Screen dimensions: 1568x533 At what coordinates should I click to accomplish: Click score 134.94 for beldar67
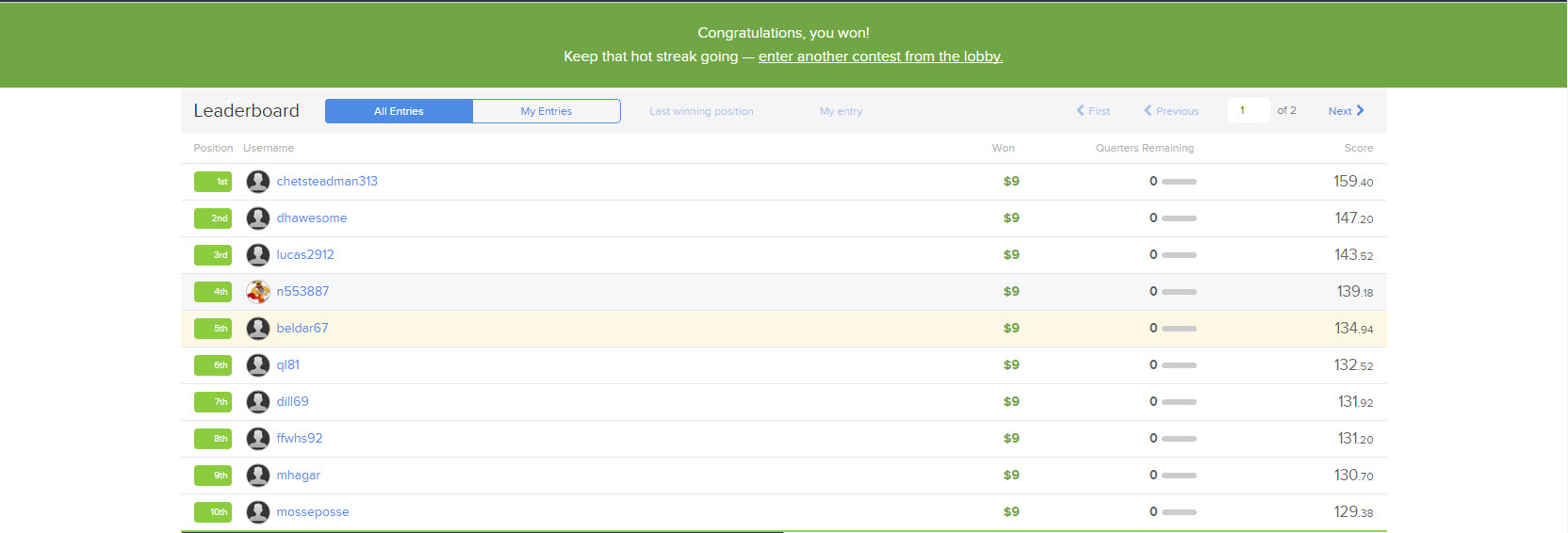[1354, 329]
